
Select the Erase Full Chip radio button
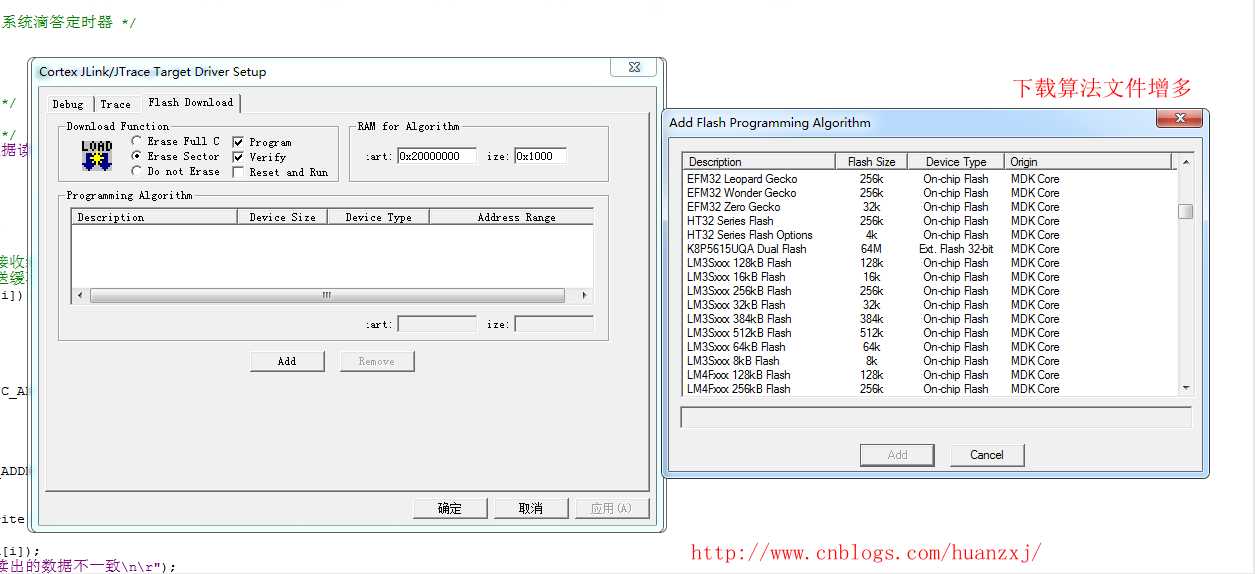[175, 141]
